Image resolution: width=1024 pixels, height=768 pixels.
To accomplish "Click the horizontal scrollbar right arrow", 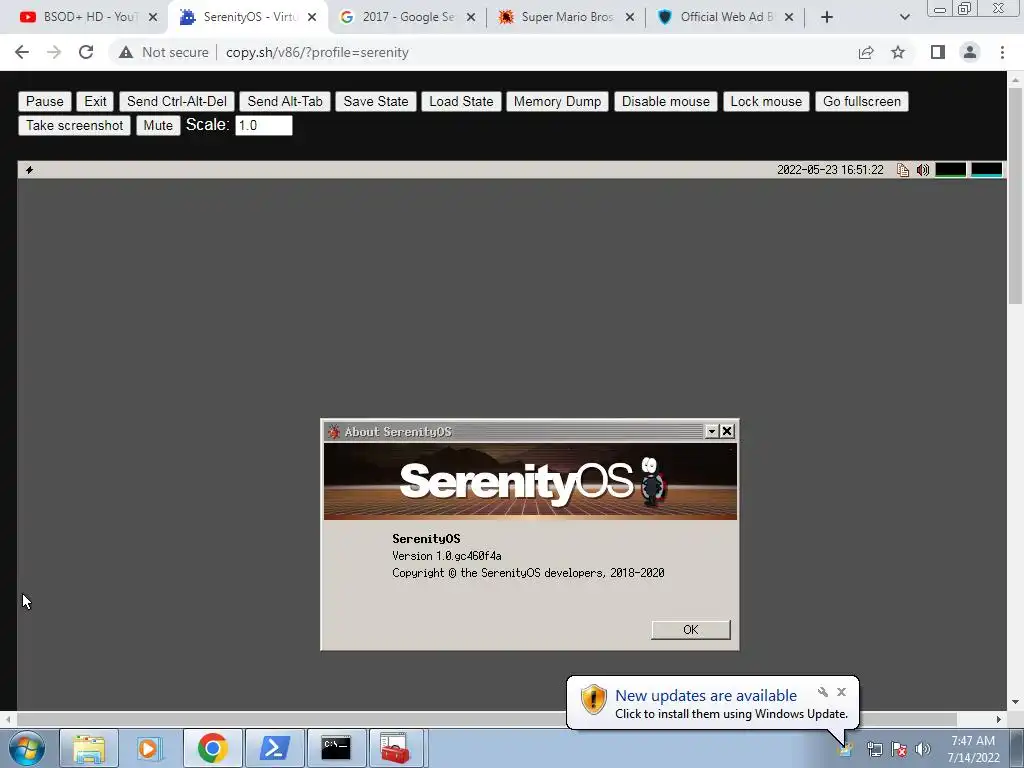I will click(x=998, y=719).
